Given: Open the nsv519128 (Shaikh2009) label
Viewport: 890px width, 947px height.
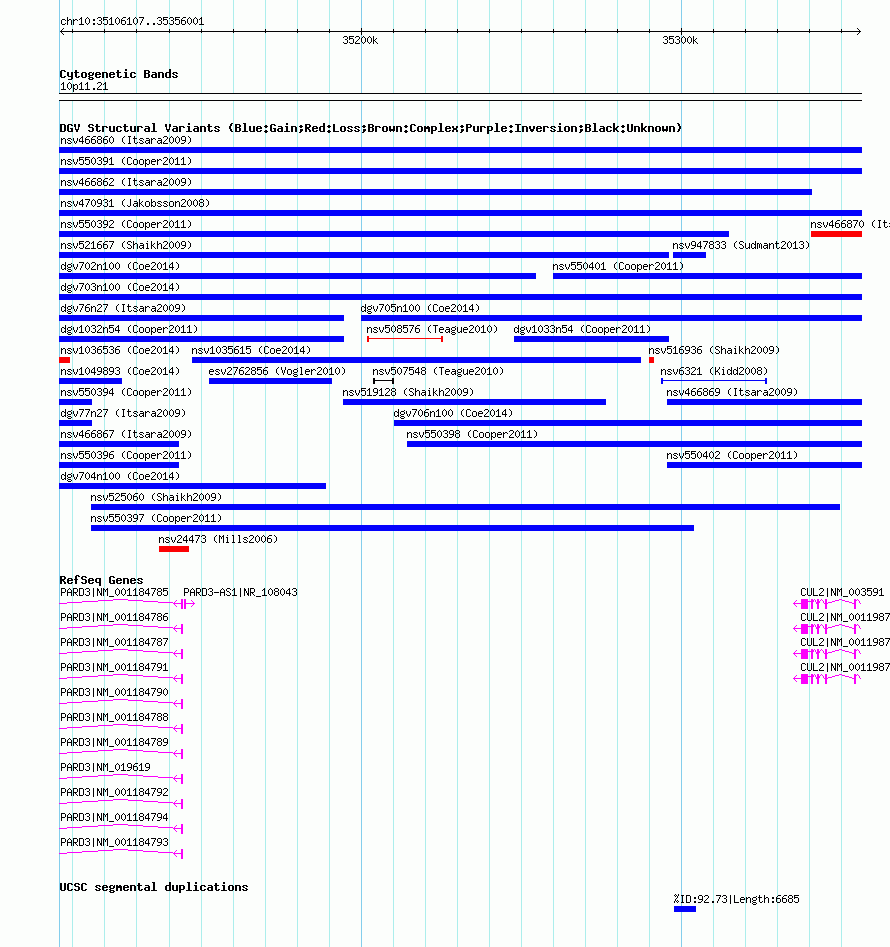Looking at the screenshot, I should [x=408, y=393].
